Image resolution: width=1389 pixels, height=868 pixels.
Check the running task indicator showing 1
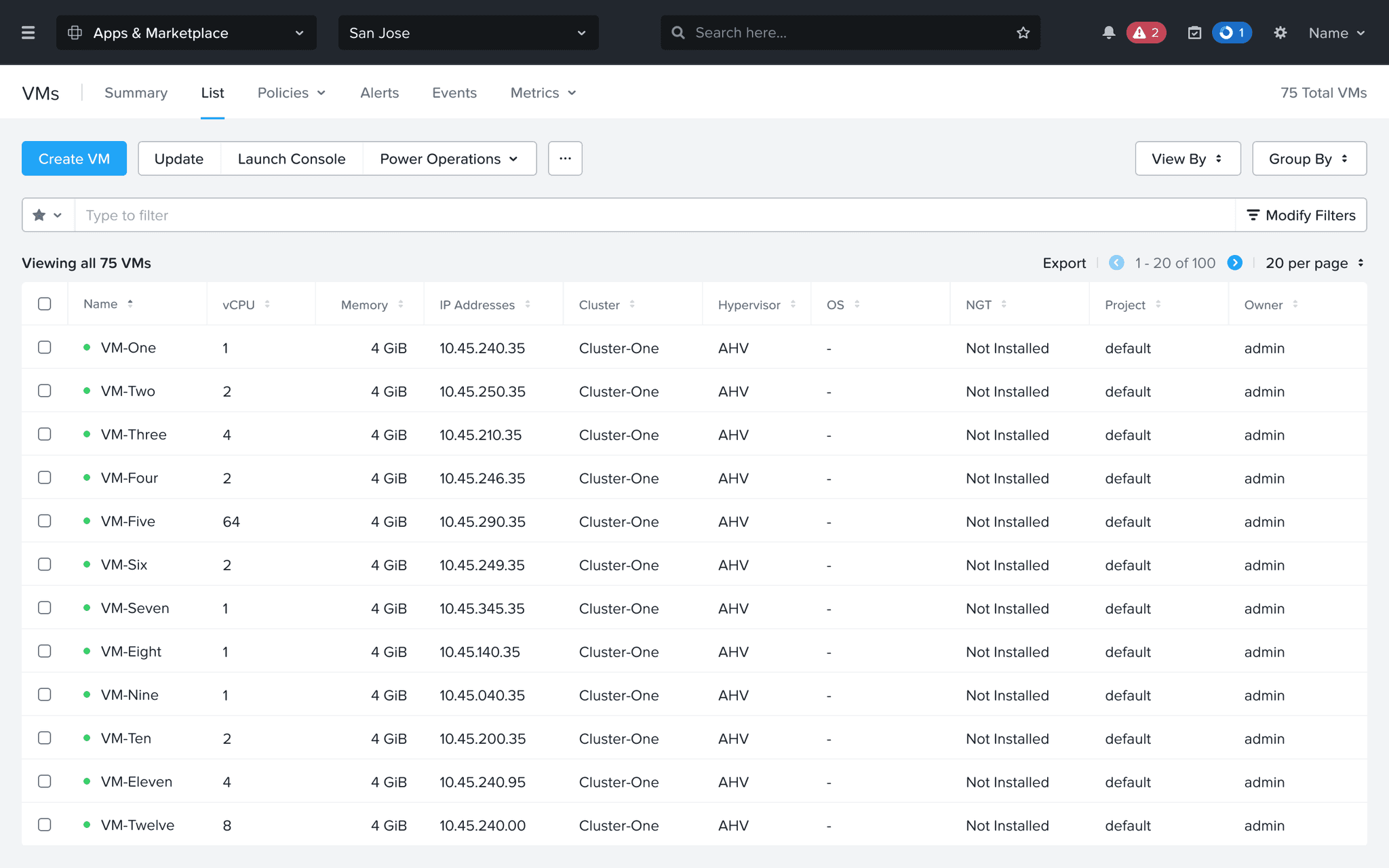click(1232, 32)
